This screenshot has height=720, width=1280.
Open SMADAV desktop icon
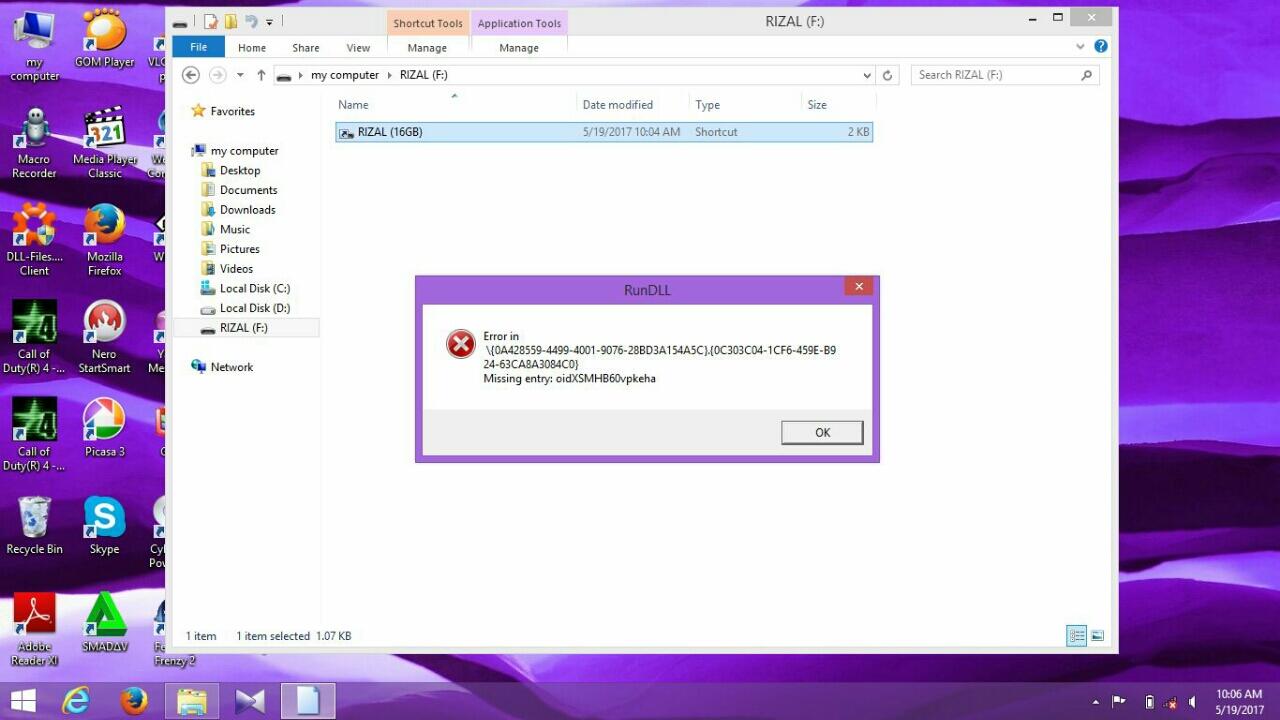tap(104, 623)
